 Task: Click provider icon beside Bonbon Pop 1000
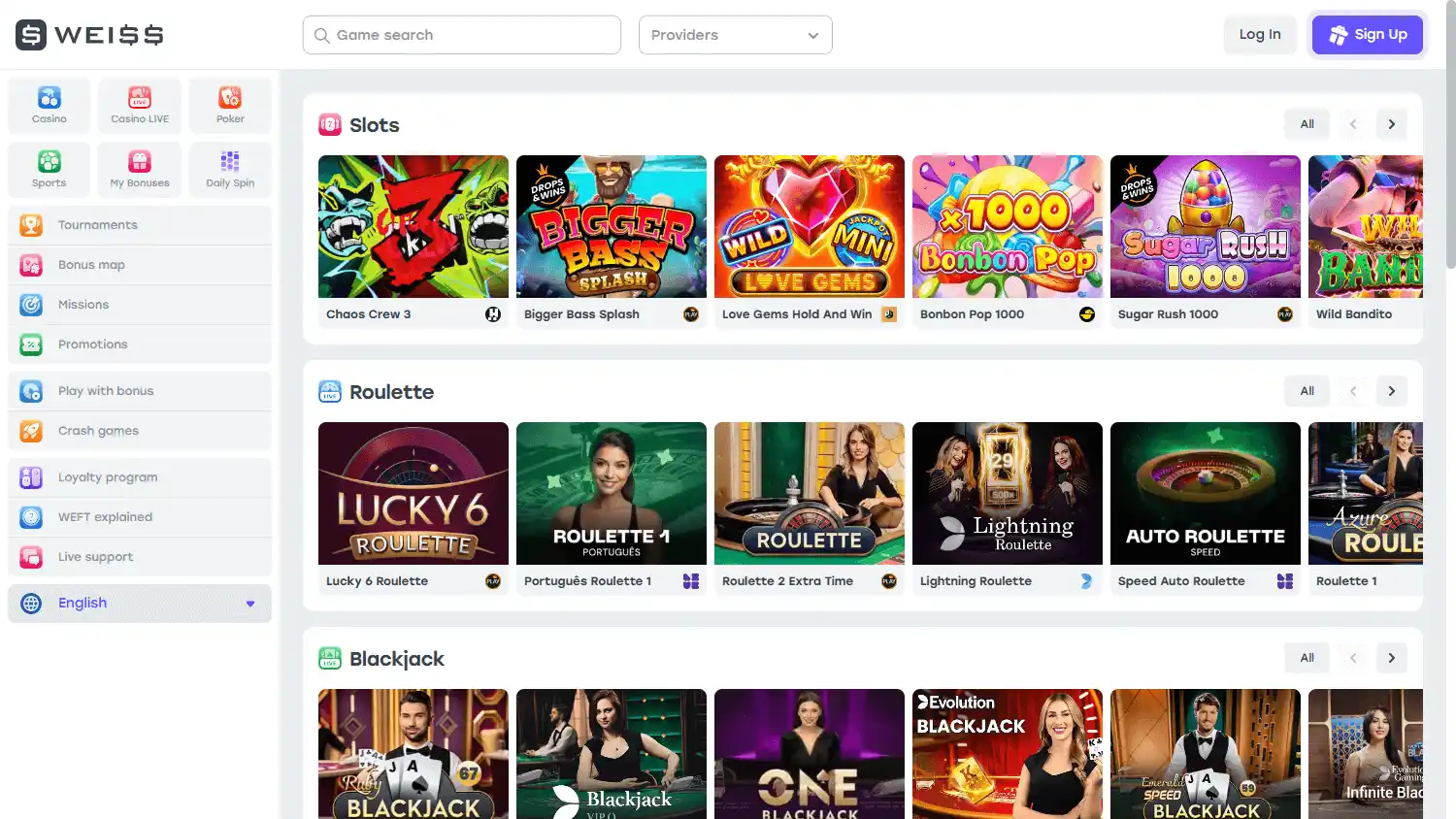pos(1087,314)
